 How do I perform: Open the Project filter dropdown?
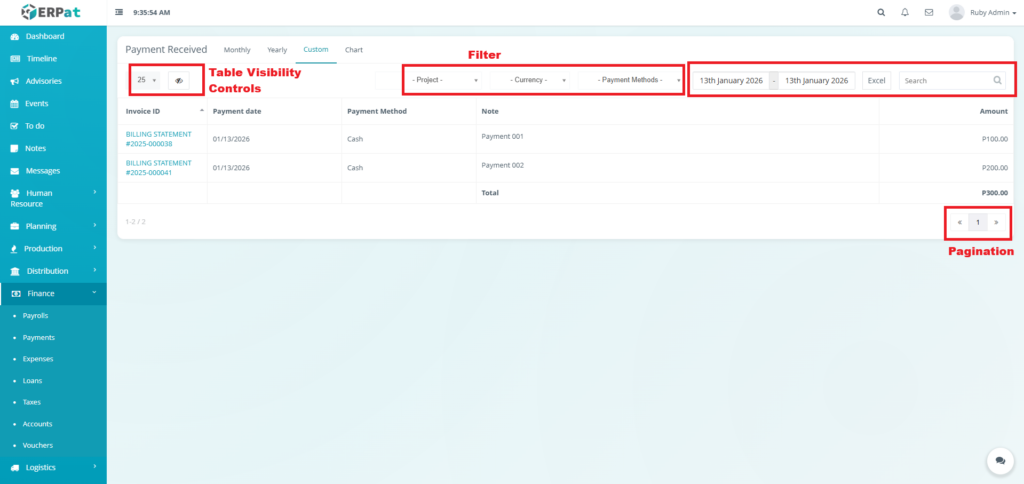click(x=443, y=80)
